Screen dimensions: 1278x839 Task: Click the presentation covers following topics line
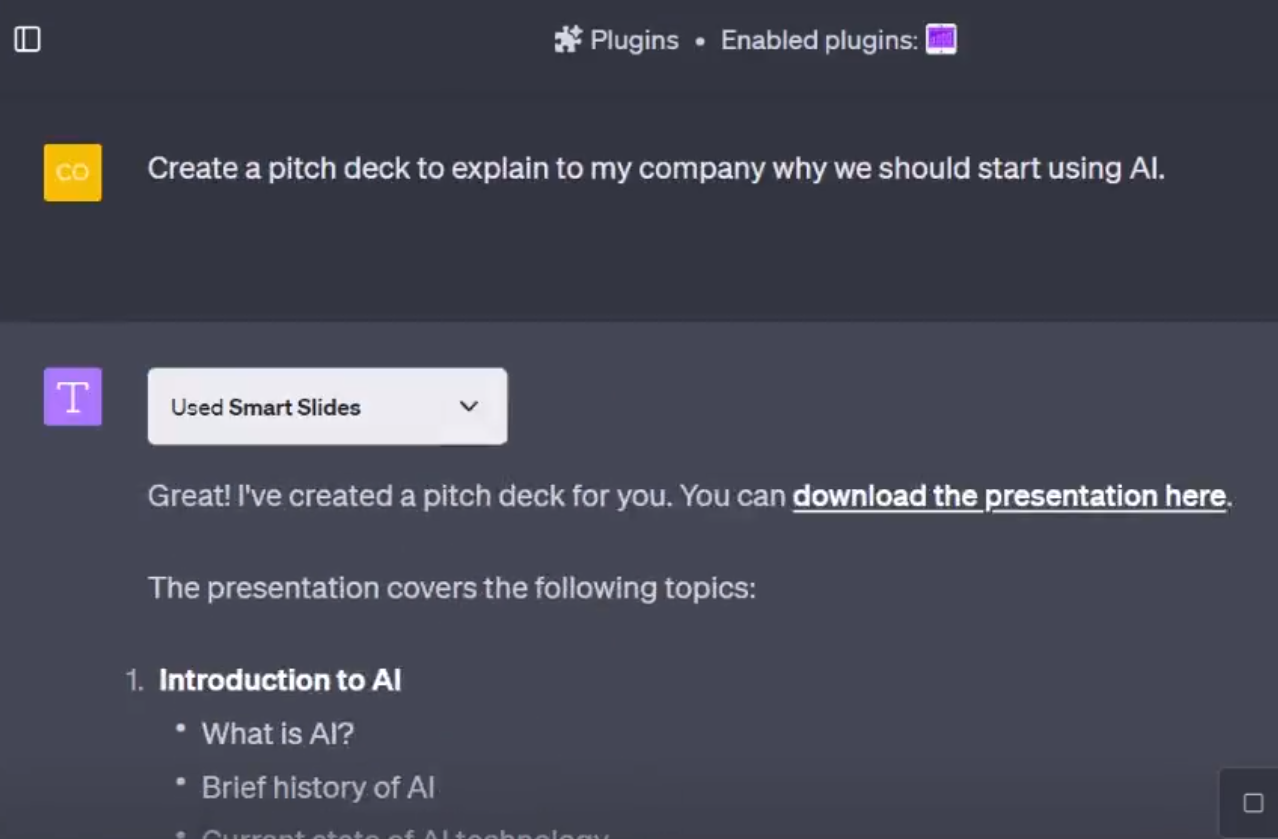451,587
